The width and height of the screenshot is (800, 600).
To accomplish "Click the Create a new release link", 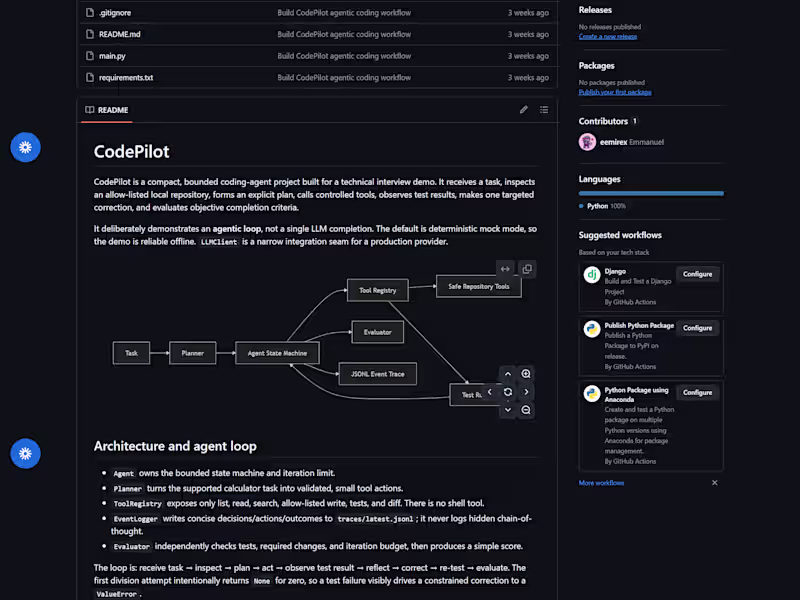I will [x=608, y=37].
